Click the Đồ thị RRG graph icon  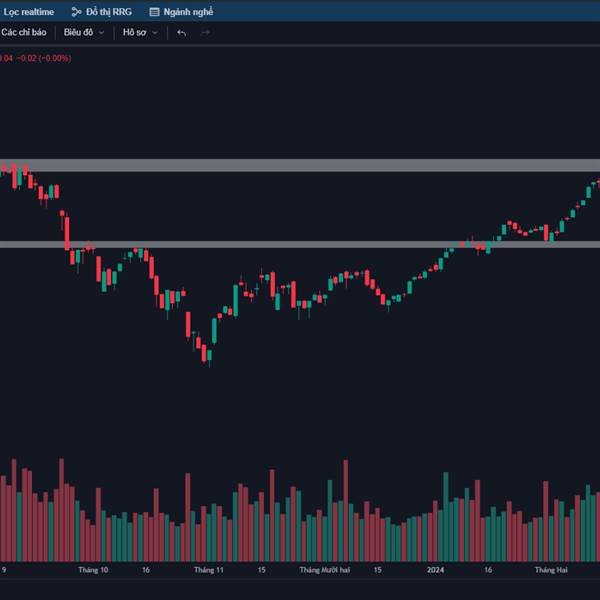[76, 12]
